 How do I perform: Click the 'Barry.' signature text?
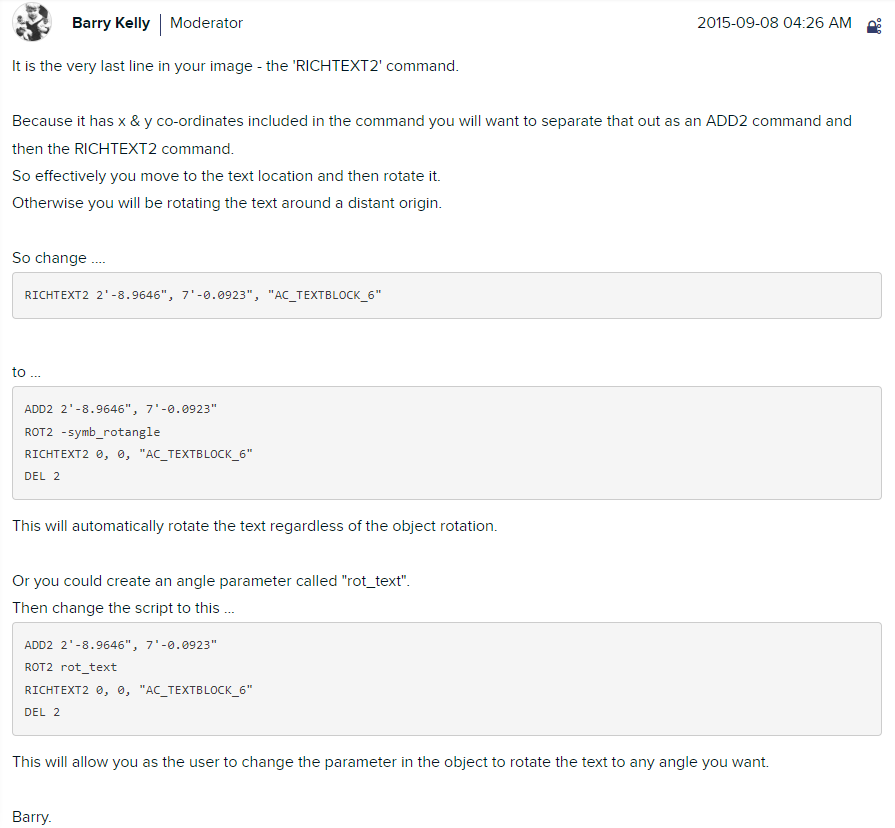point(31,817)
